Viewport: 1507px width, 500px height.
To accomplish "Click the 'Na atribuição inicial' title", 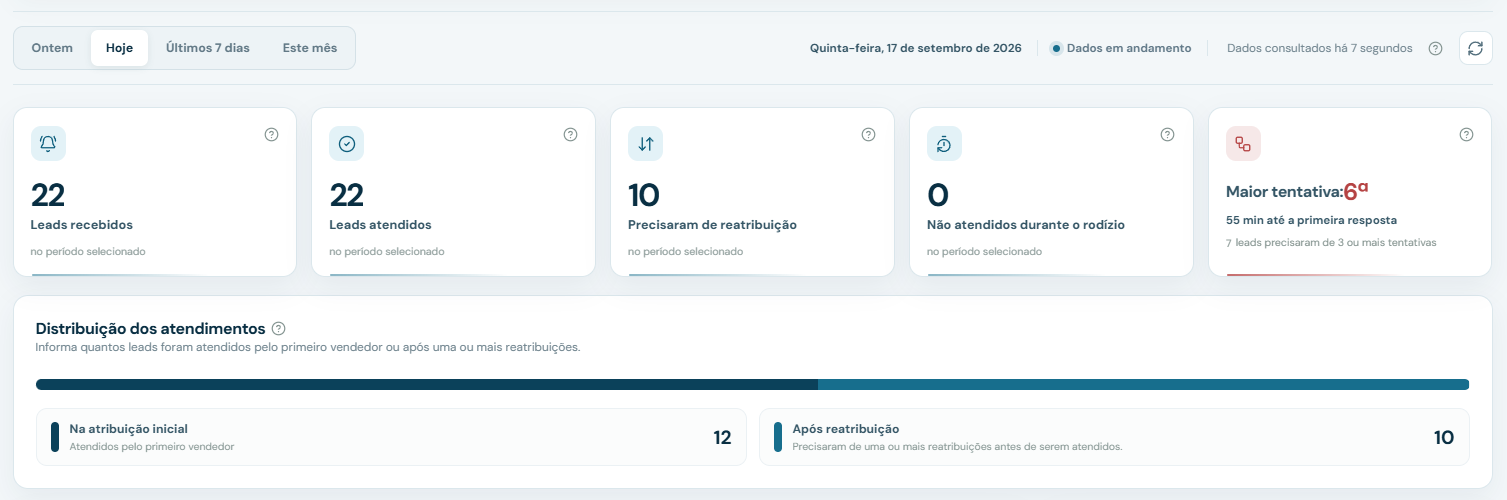I will pyautogui.click(x=129, y=428).
